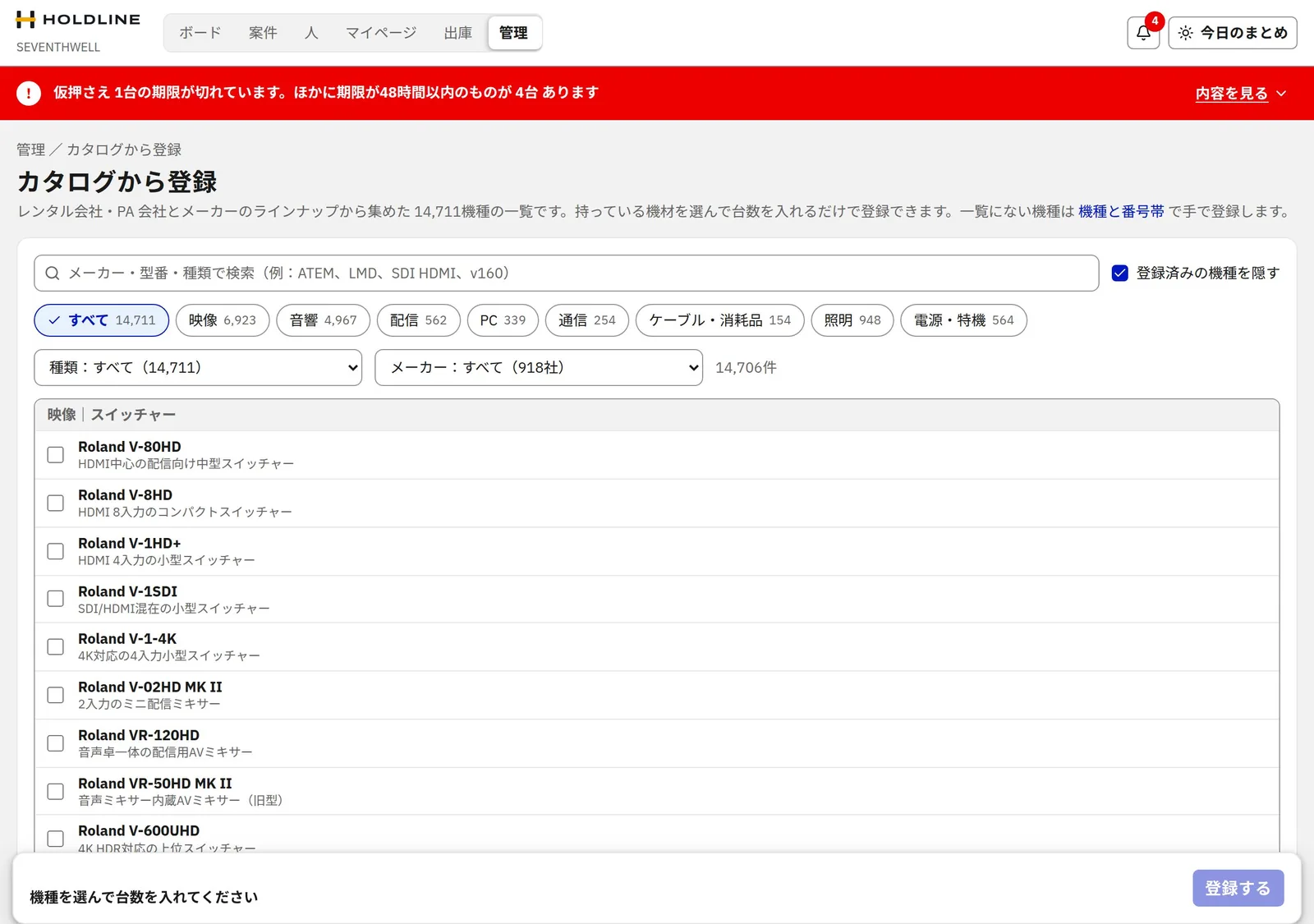The image size is (1314, 924).
Task: Click the 14,706件 result count
Action: coord(746,368)
